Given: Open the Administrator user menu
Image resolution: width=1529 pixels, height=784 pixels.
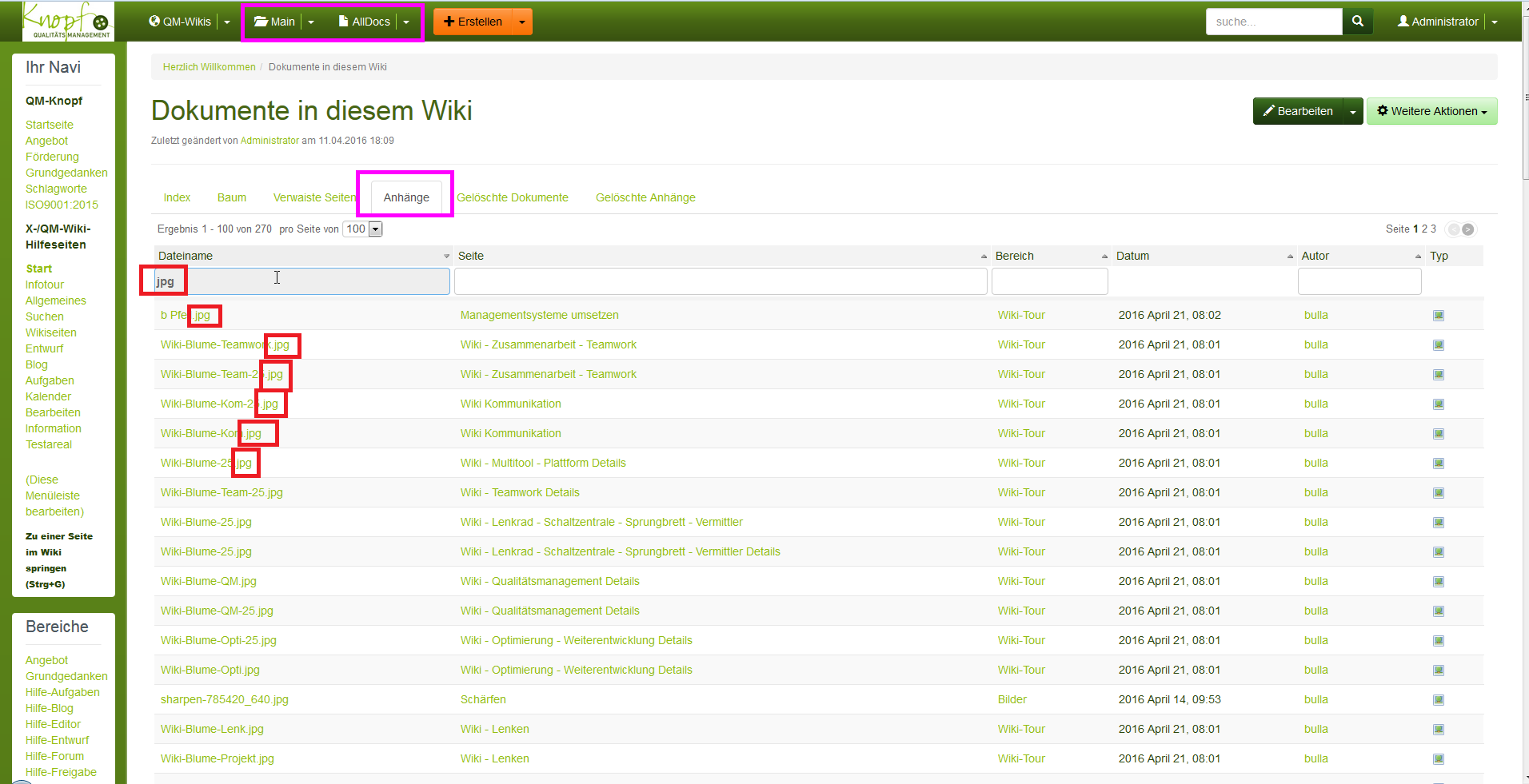Looking at the screenshot, I should pyautogui.click(x=1446, y=22).
